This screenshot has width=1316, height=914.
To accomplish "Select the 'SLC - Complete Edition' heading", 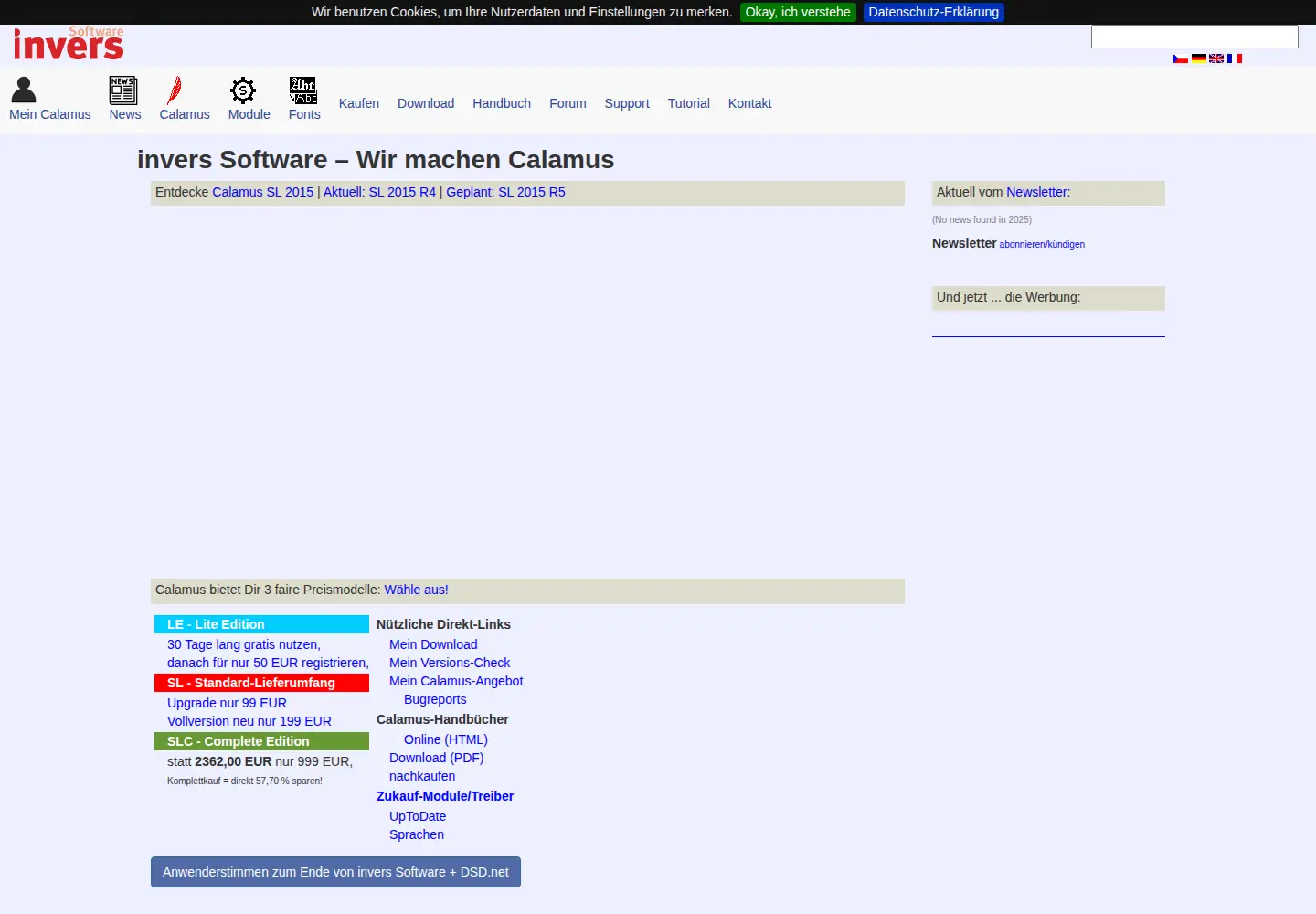I will [261, 741].
